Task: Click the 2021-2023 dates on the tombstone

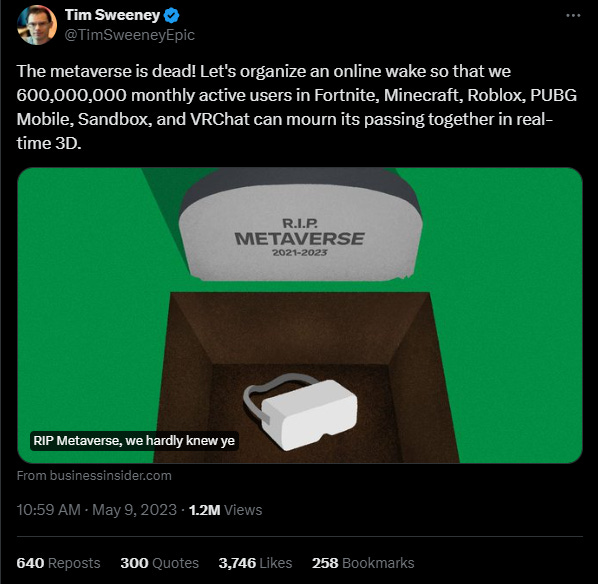Action: (300, 253)
